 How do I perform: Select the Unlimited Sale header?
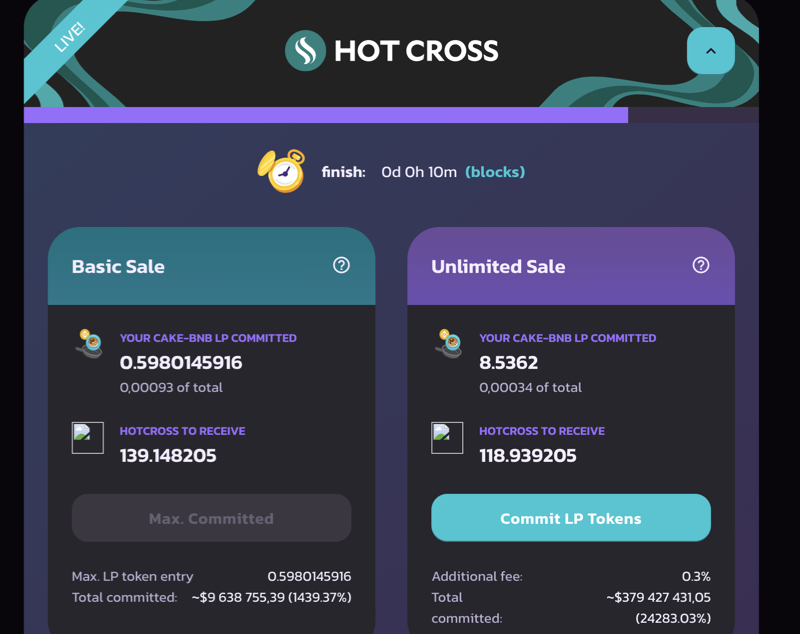(x=498, y=267)
